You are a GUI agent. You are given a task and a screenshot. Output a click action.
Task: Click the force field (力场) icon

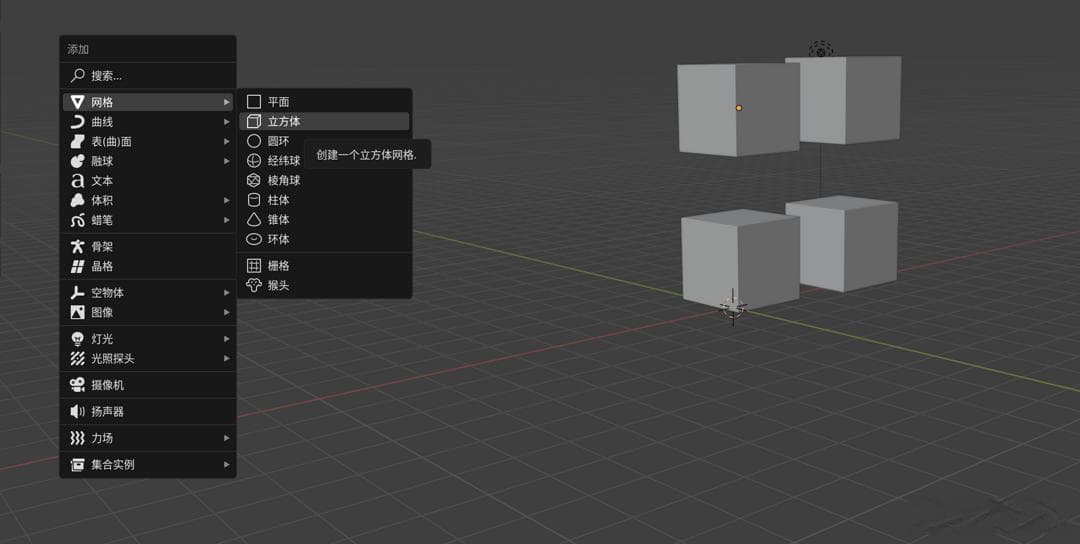pos(77,438)
